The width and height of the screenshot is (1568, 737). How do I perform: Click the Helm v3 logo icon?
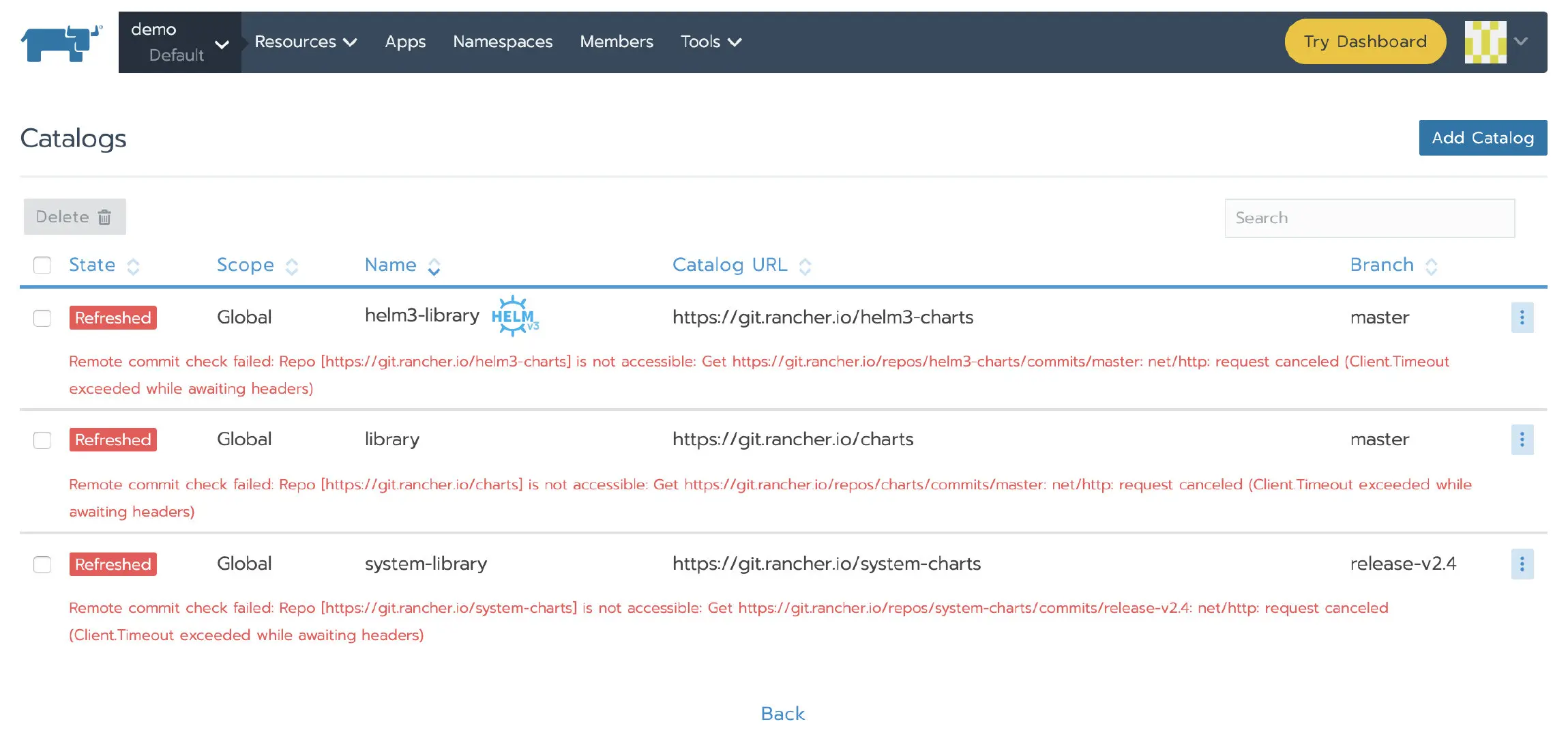click(x=515, y=317)
